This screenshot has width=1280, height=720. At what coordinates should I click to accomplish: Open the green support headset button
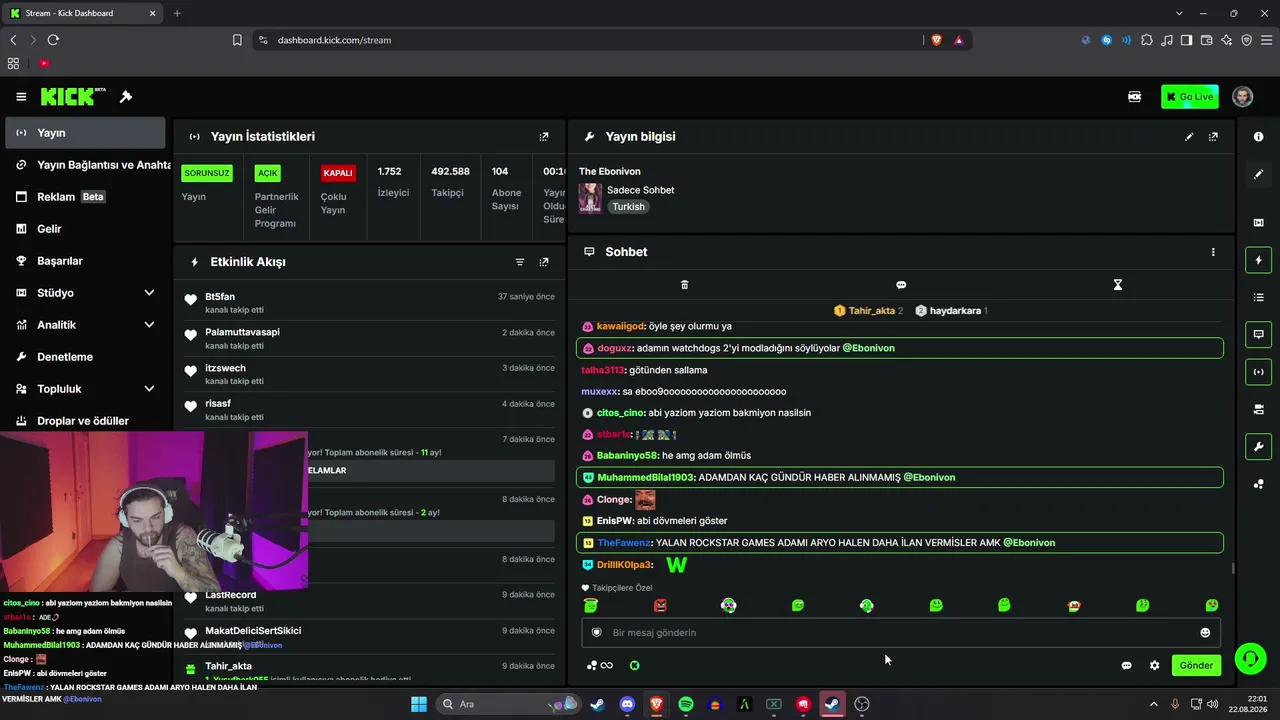coord(1250,658)
